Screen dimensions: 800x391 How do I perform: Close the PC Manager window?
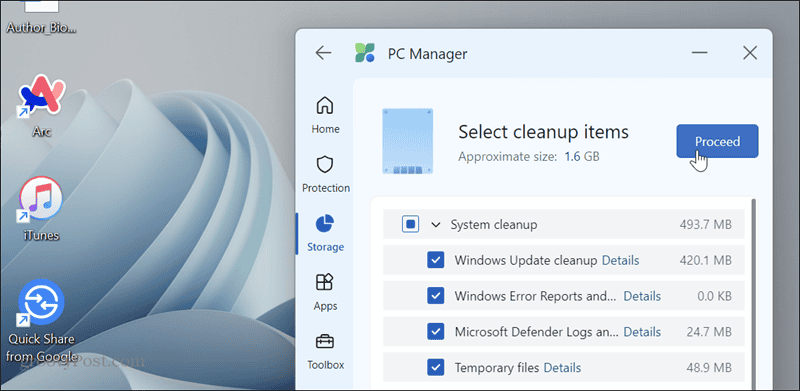(749, 53)
